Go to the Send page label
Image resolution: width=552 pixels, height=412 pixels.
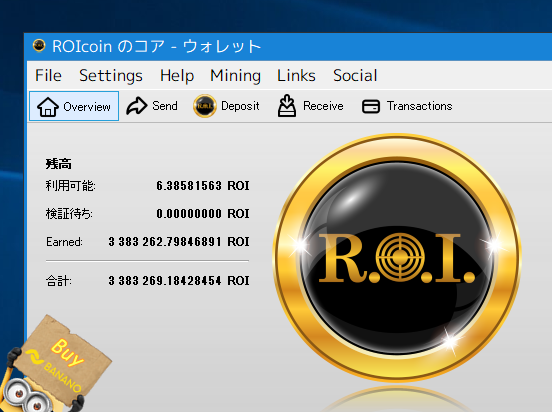pyautogui.click(x=165, y=106)
